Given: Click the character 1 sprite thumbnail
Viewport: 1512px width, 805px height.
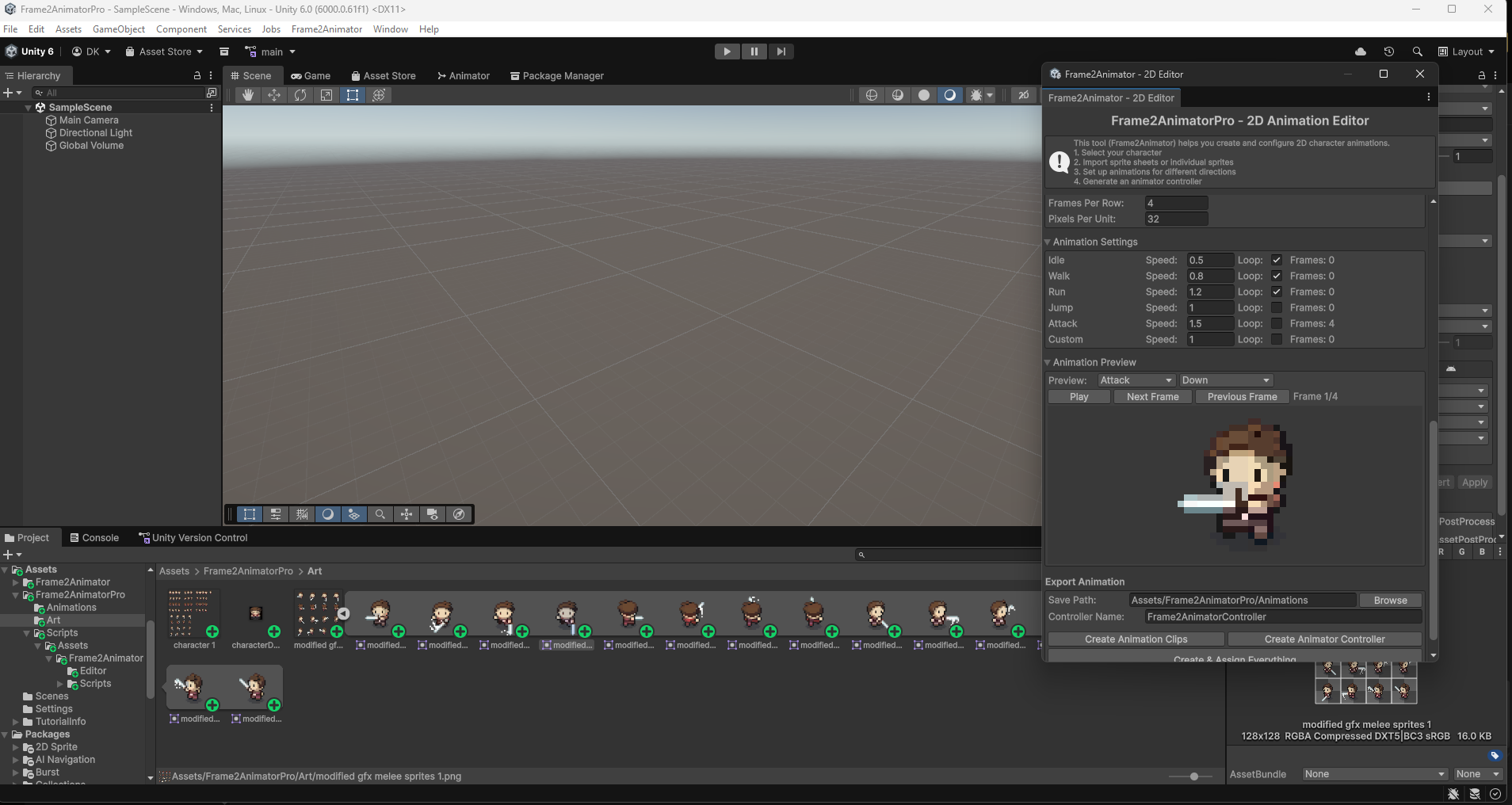Looking at the screenshot, I should click(194, 613).
